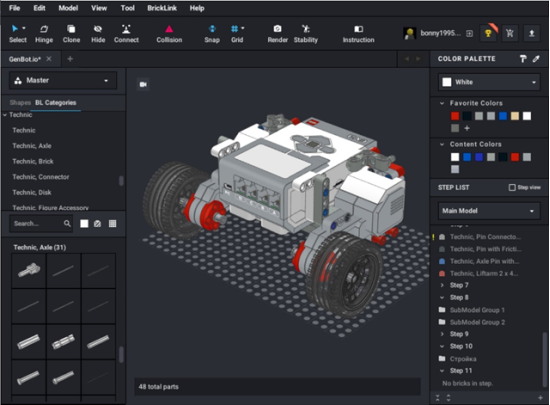
Task: Pick the tan favorite color swatch
Action: [x=515, y=116]
